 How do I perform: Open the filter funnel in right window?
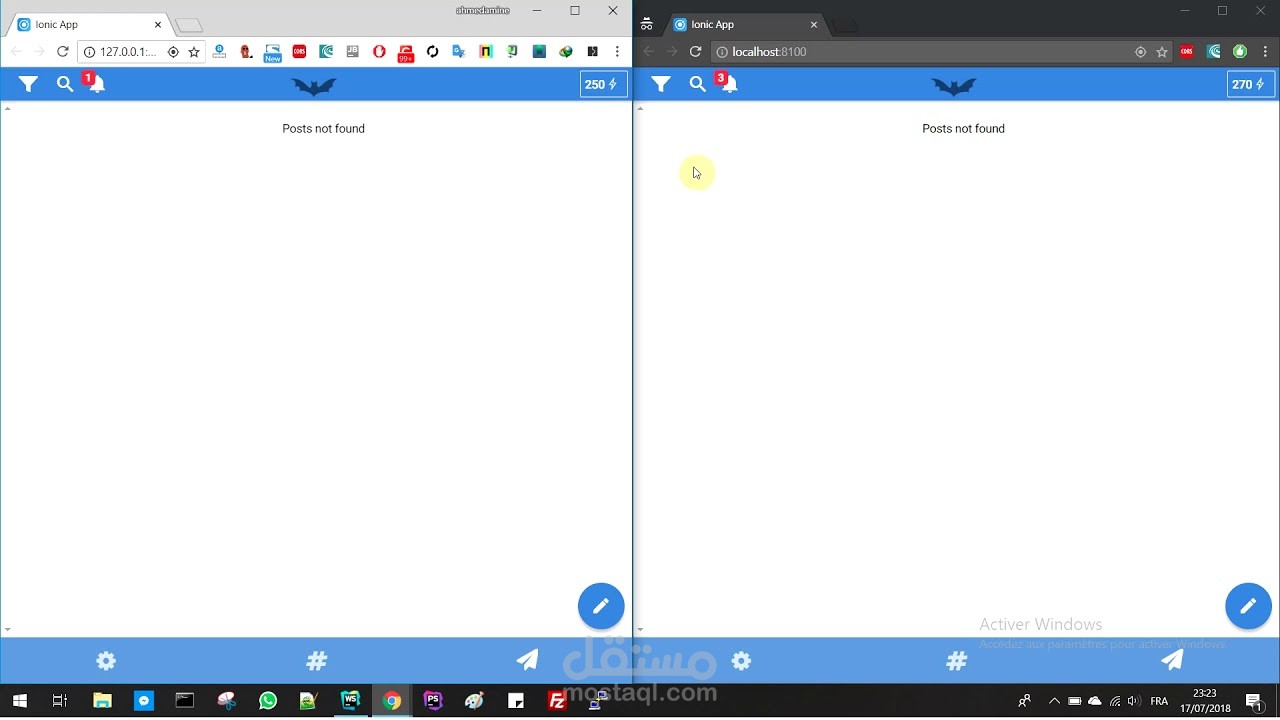pos(661,85)
